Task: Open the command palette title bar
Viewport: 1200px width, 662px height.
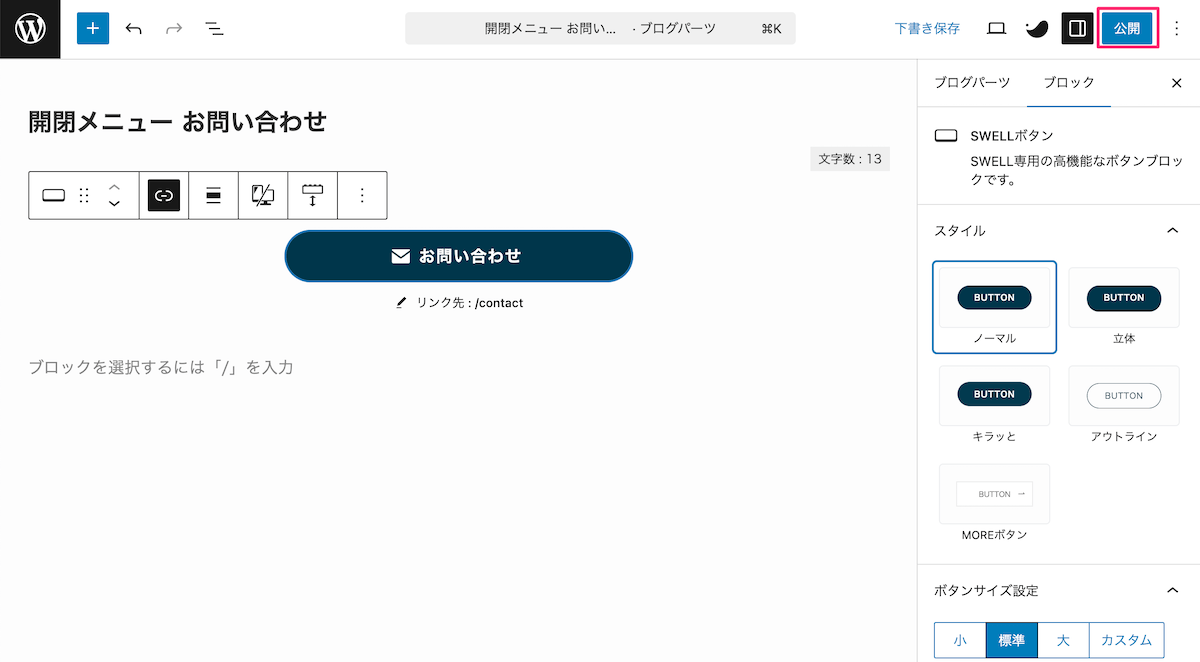Action: pos(600,29)
